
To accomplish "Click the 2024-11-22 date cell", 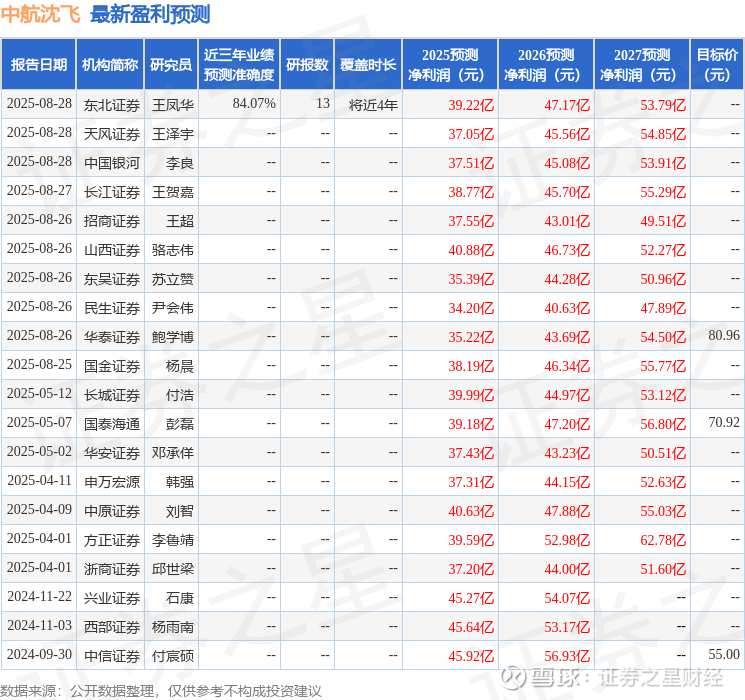I will click(39, 596).
